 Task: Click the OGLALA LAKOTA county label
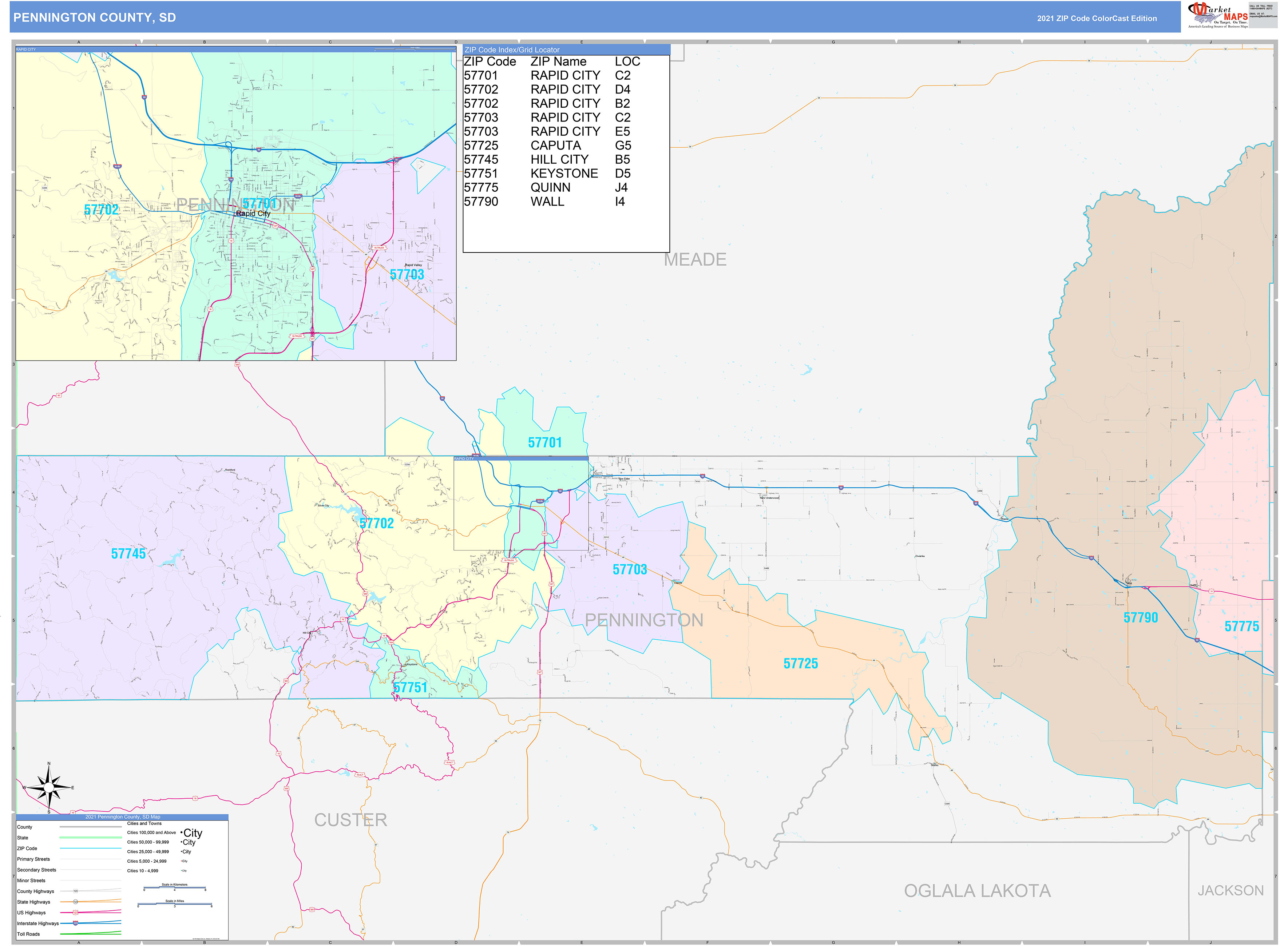click(977, 891)
